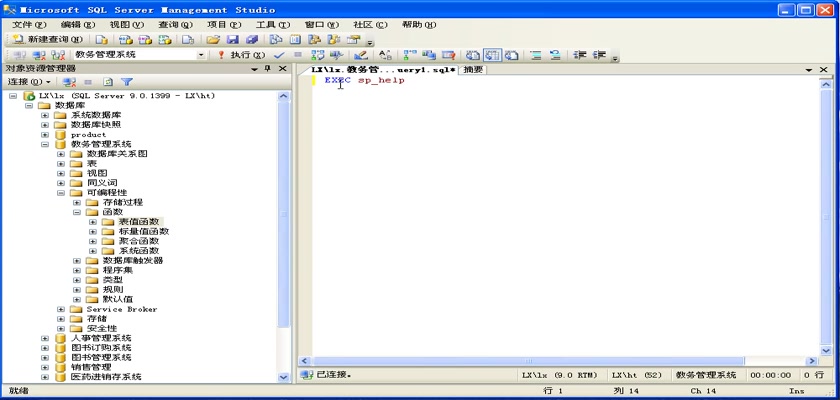Collapse the 教务管理系统 database node
The image size is (840, 400).
click(45, 144)
